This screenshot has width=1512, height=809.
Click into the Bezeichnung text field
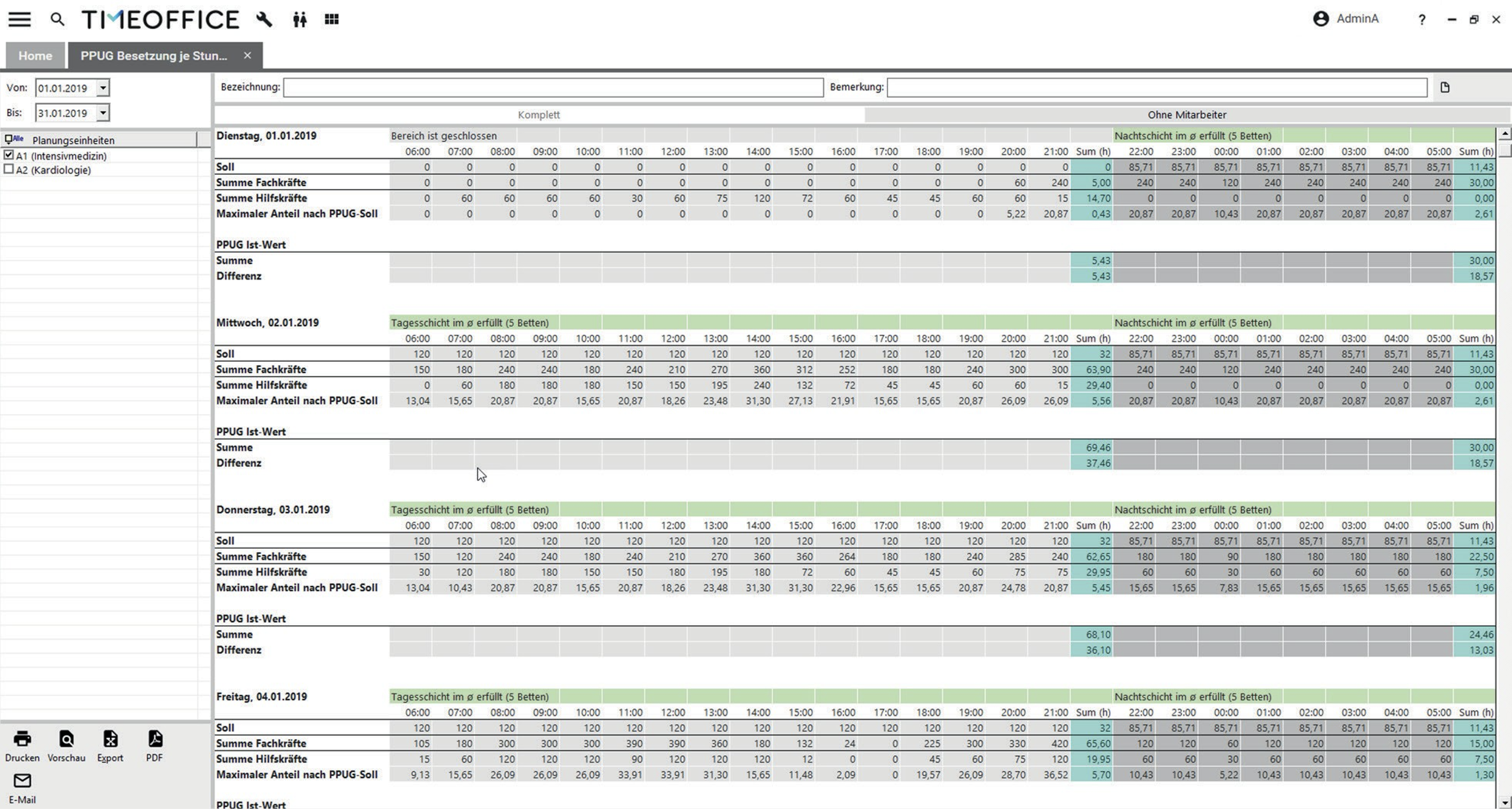point(553,87)
